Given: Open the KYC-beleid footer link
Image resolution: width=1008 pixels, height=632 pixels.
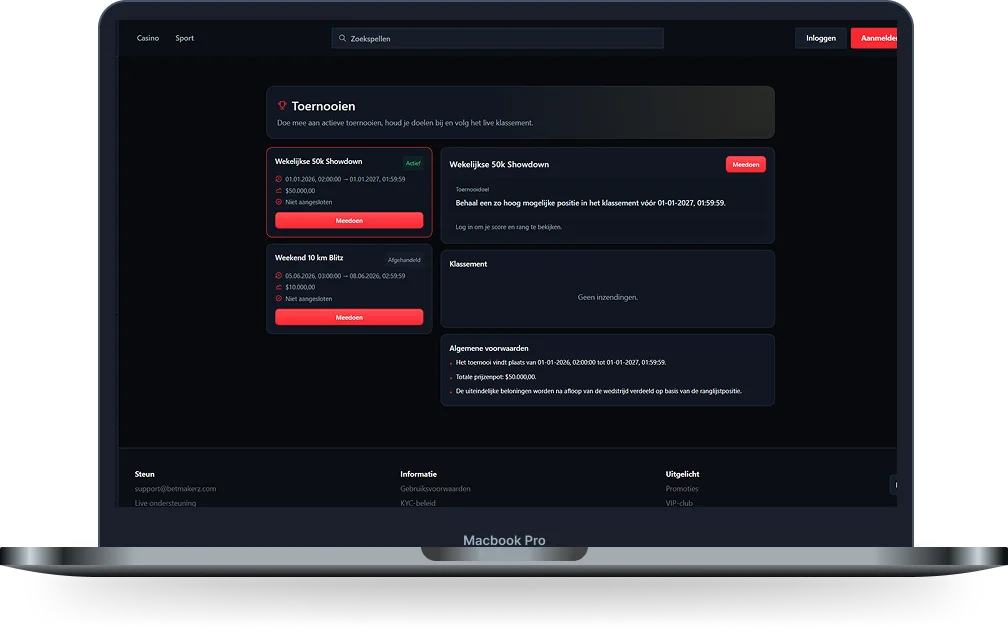Looking at the screenshot, I should pyautogui.click(x=418, y=503).
